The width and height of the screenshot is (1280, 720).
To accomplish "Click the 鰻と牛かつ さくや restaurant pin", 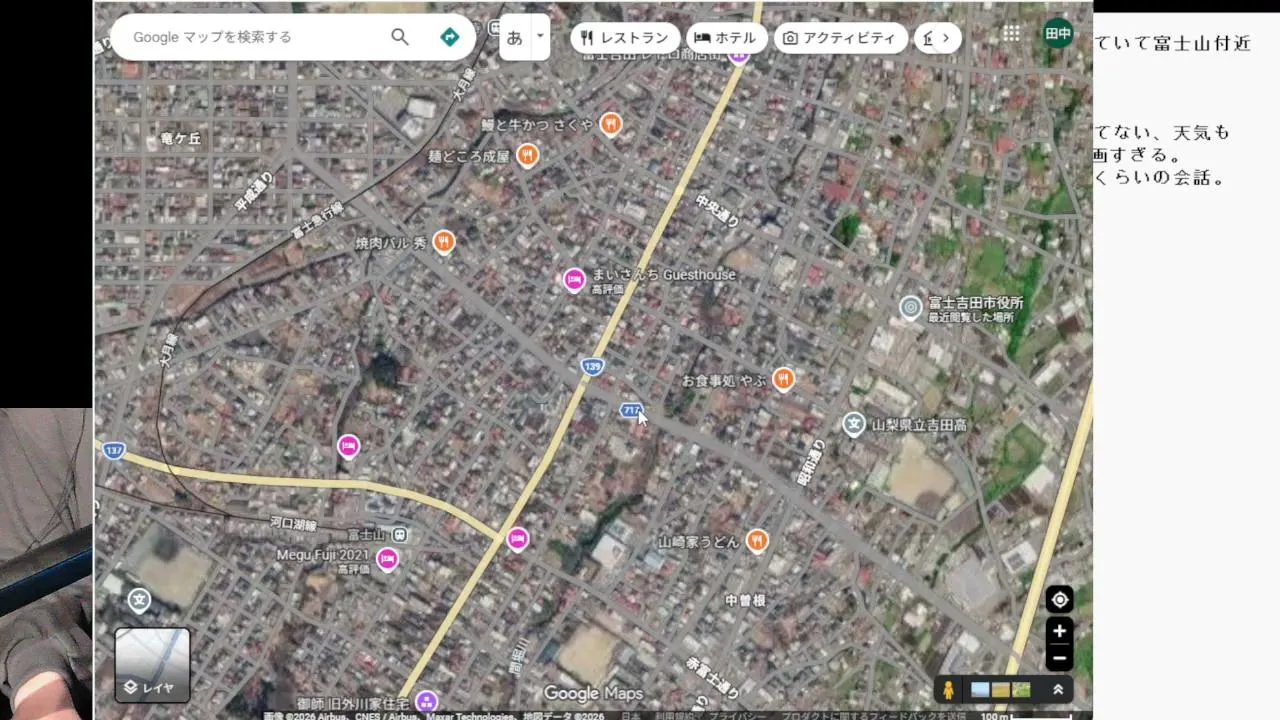I will [611, 124].
